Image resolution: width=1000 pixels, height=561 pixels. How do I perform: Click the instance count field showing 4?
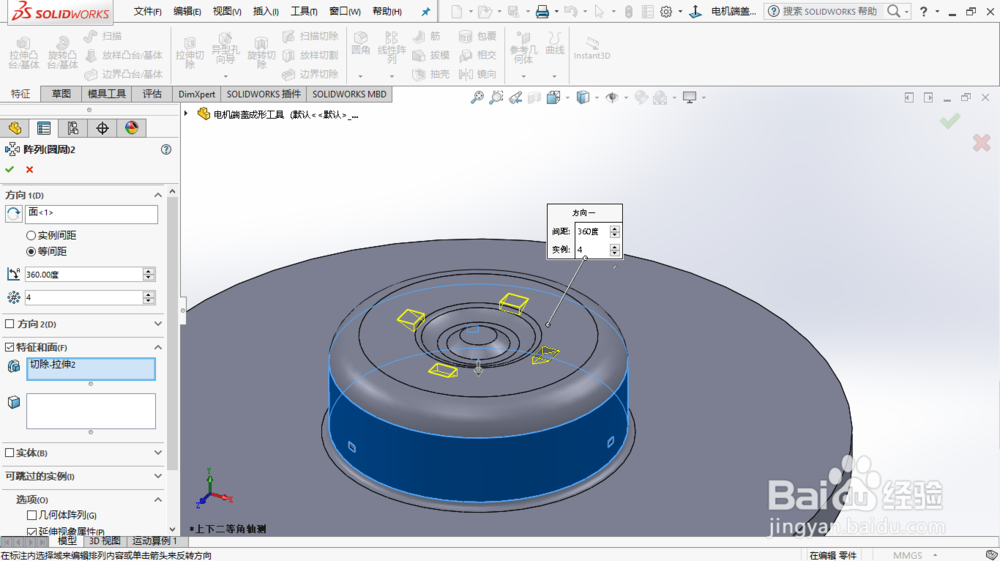84,297
